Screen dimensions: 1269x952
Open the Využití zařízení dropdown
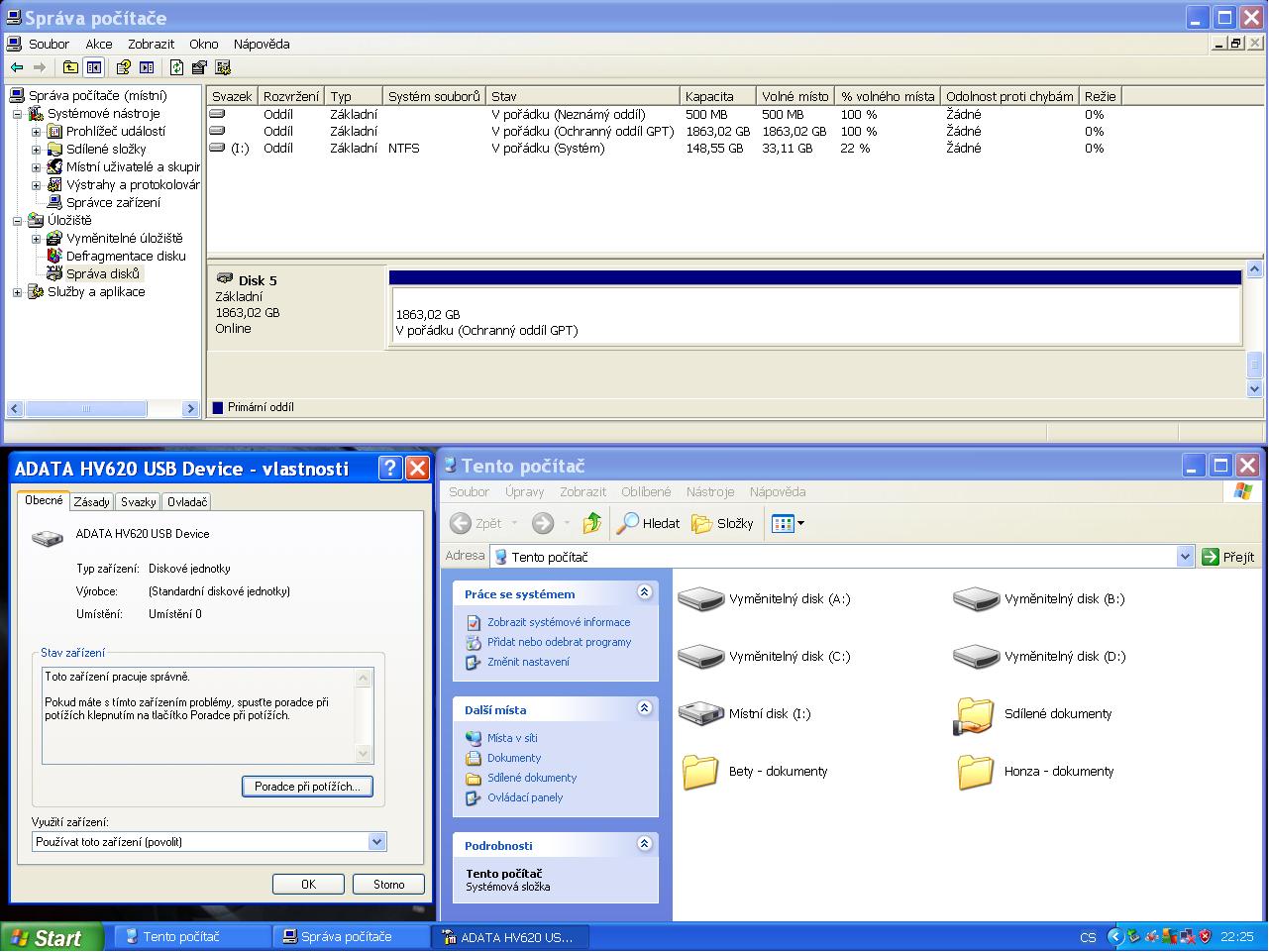(x=376, y=842)
